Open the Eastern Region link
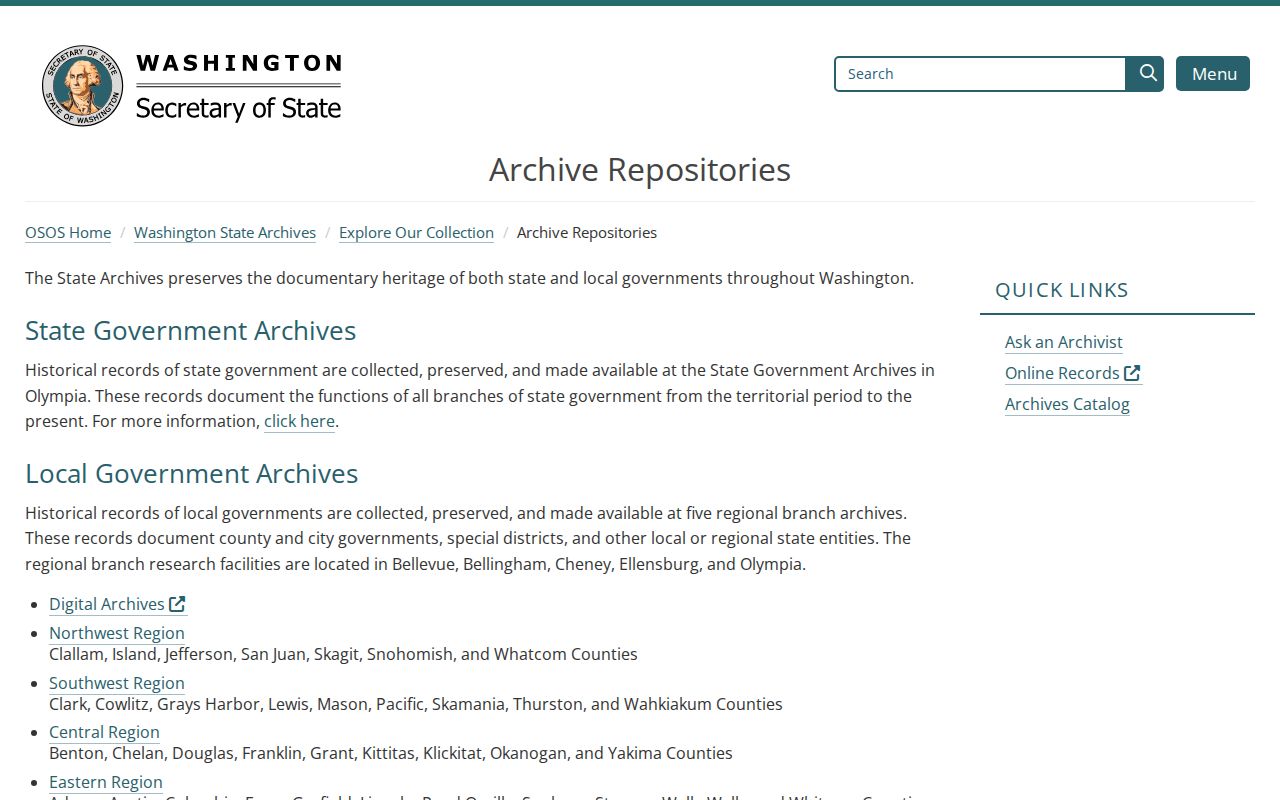 pyautogui.click(x=106, y=782)
